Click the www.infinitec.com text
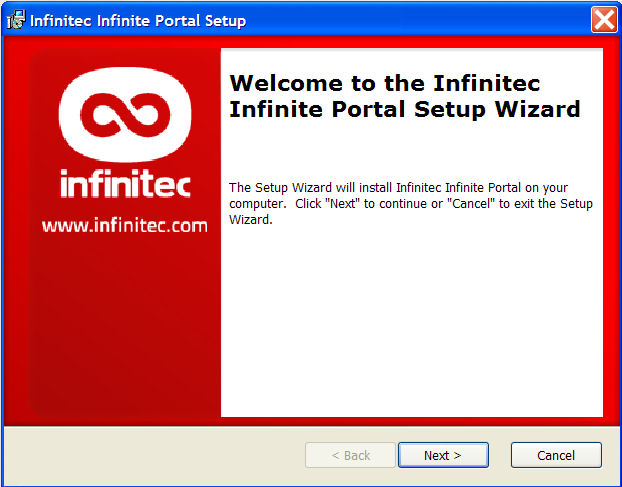Viewport: 622px width, 487px height. tap(125, 226)
